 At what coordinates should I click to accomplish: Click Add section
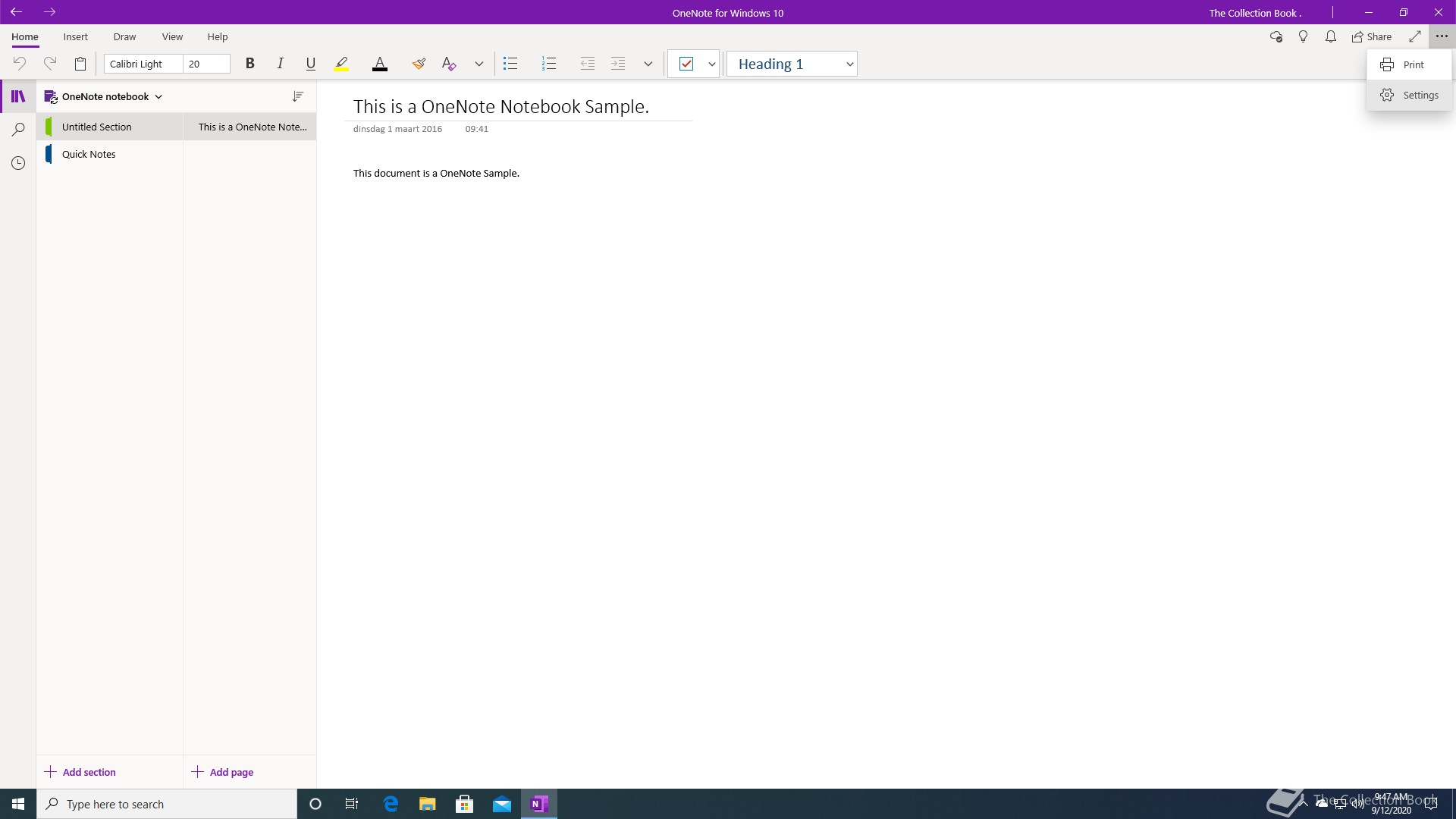(80, 772)
